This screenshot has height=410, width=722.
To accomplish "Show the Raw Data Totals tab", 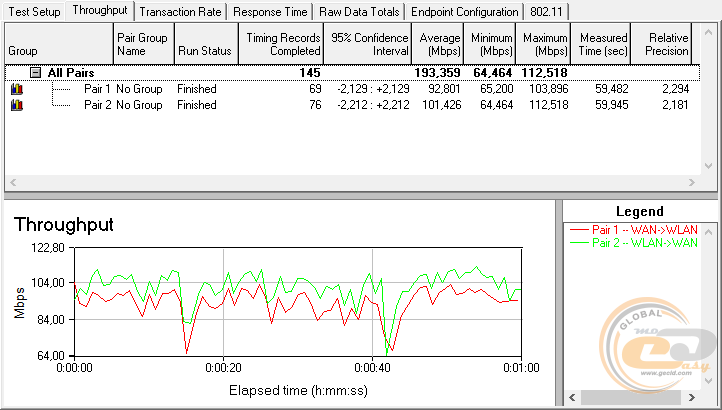I will pos(359,12).
